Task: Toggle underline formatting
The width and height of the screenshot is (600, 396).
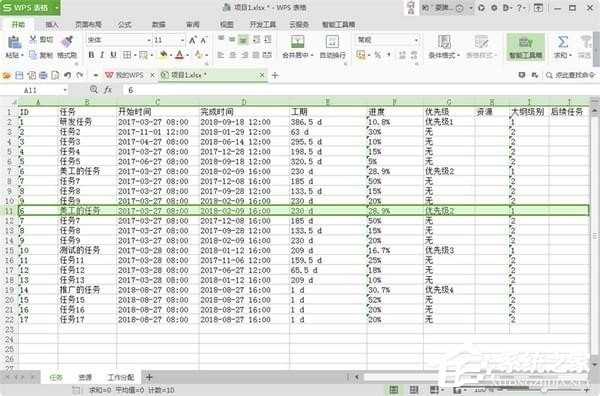Action: [113, 55]
